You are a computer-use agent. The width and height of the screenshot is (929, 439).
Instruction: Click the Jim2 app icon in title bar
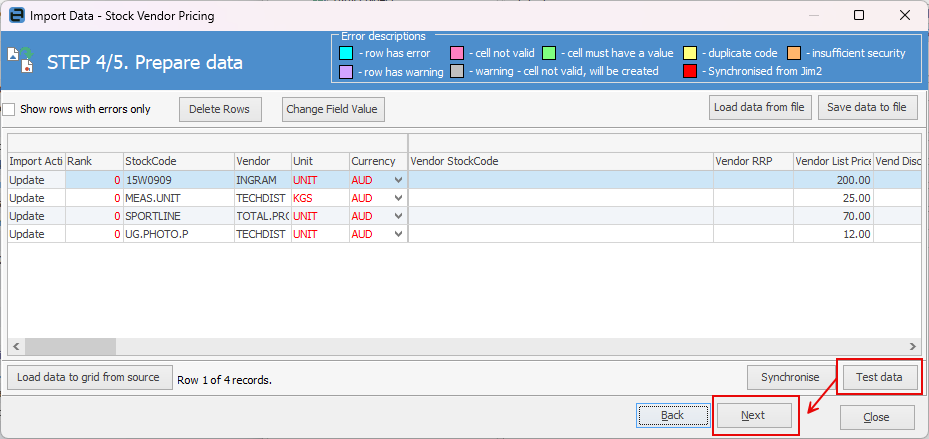coord(16,16)
